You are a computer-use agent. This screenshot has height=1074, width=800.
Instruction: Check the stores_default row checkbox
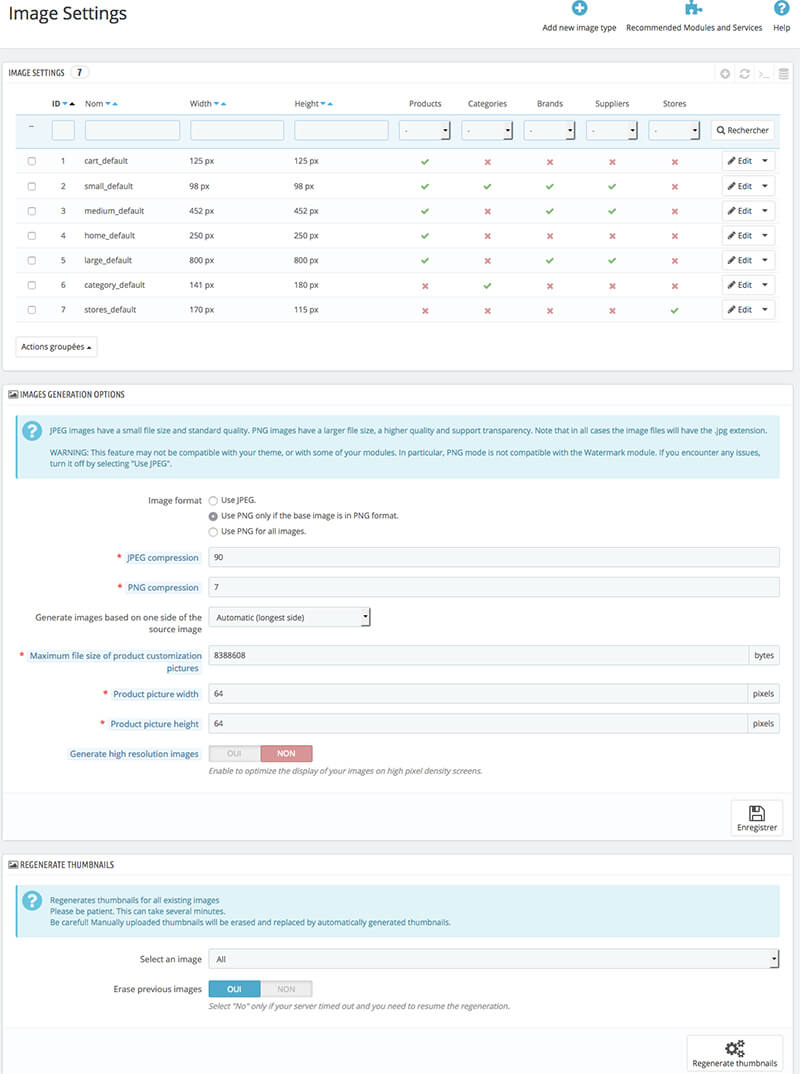[x=32, y=310]
